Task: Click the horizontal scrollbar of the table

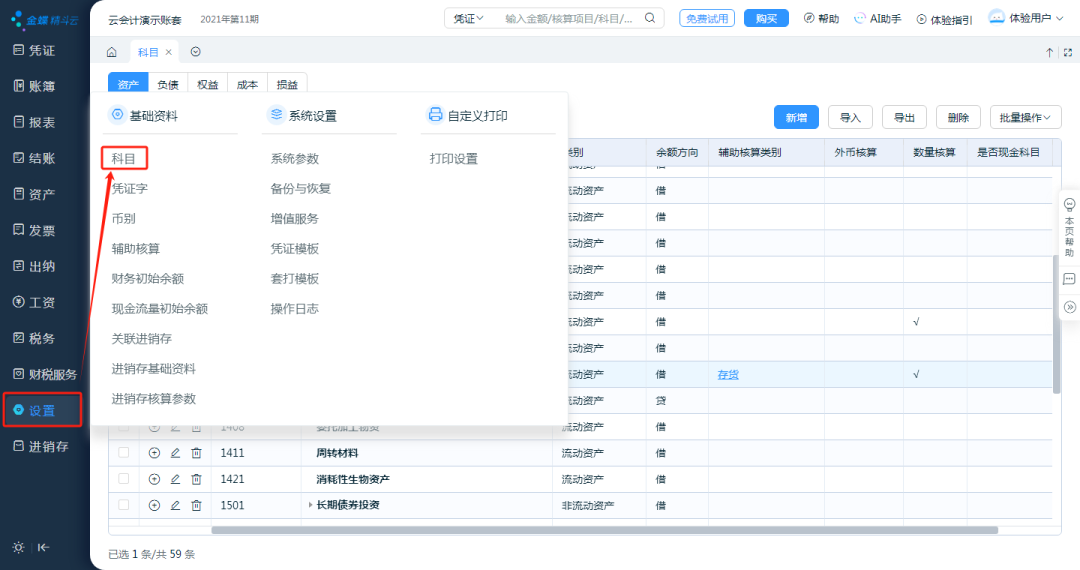Action: [x=604, y=530]
